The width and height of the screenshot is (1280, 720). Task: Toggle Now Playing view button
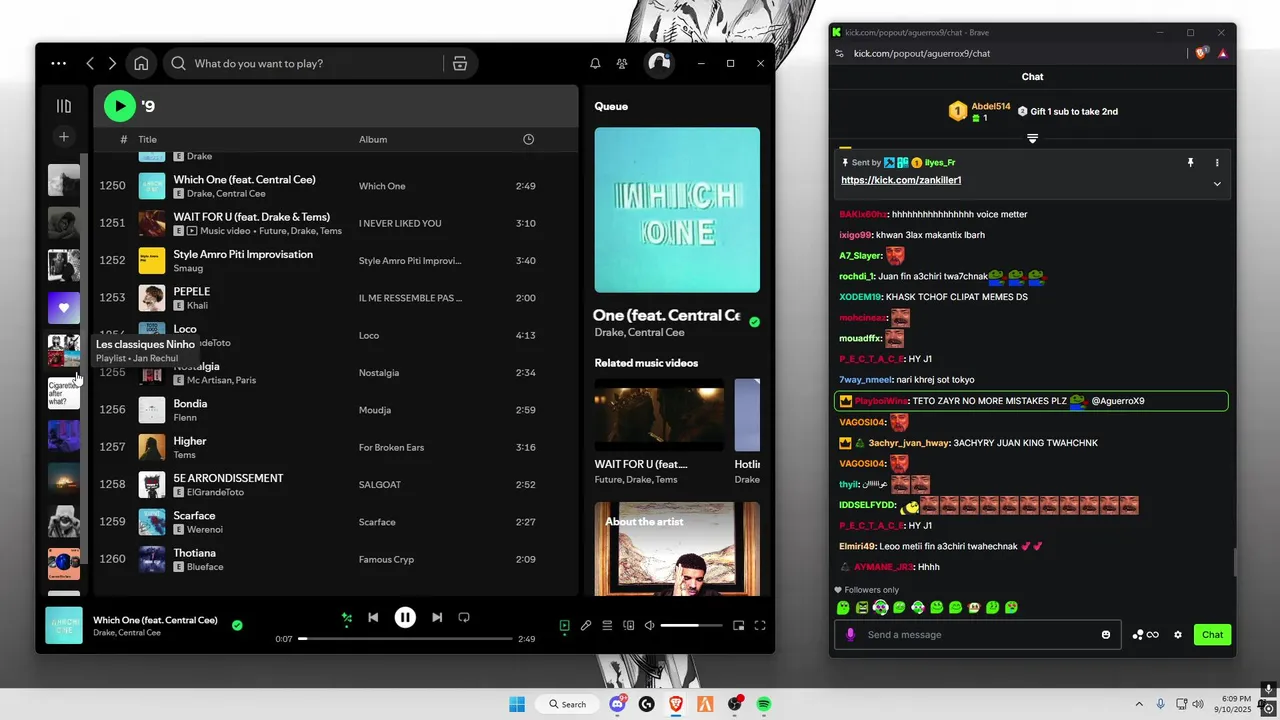tap(564, 626)
